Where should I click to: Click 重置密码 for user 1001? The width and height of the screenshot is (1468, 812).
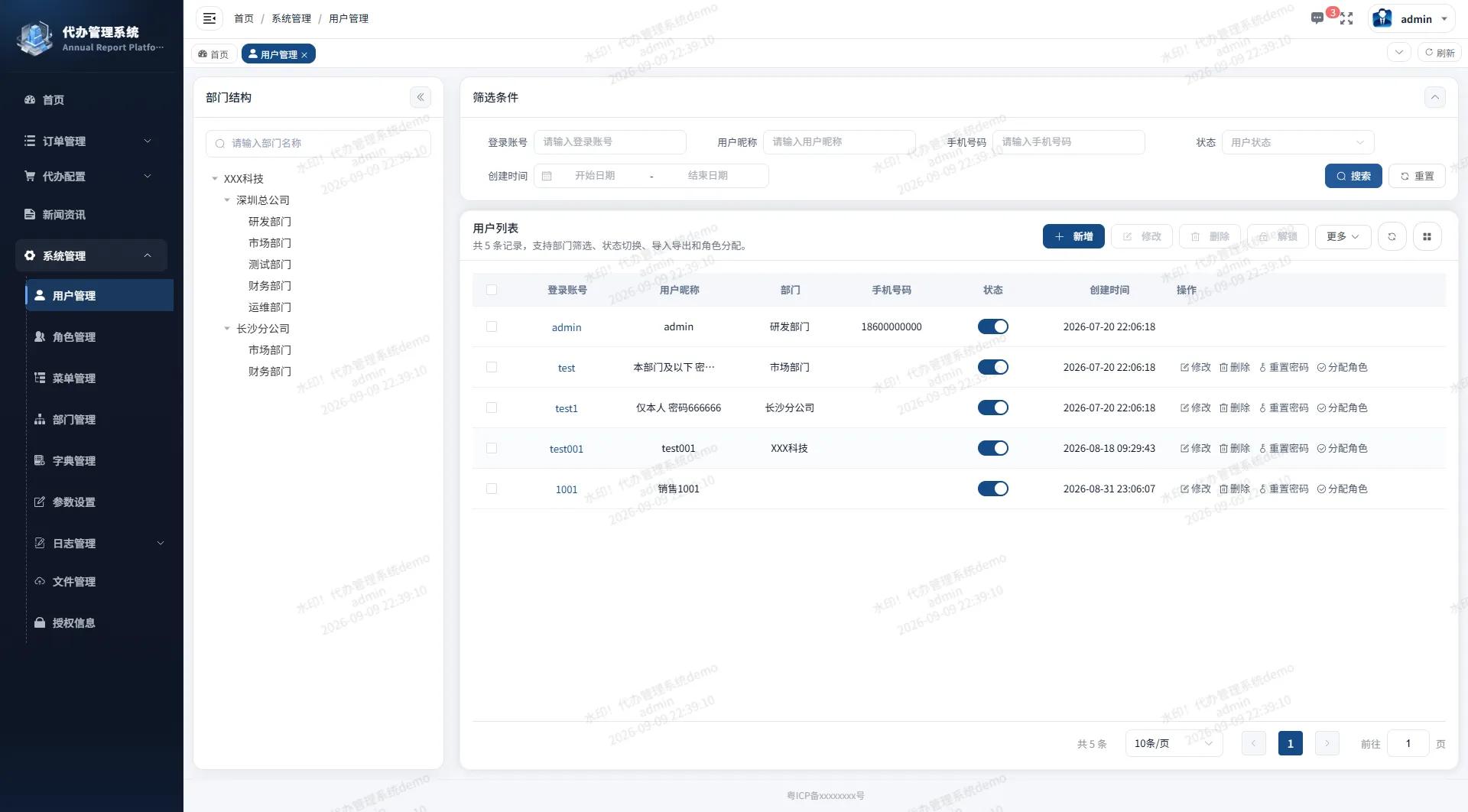click(x=1284, y=489)
